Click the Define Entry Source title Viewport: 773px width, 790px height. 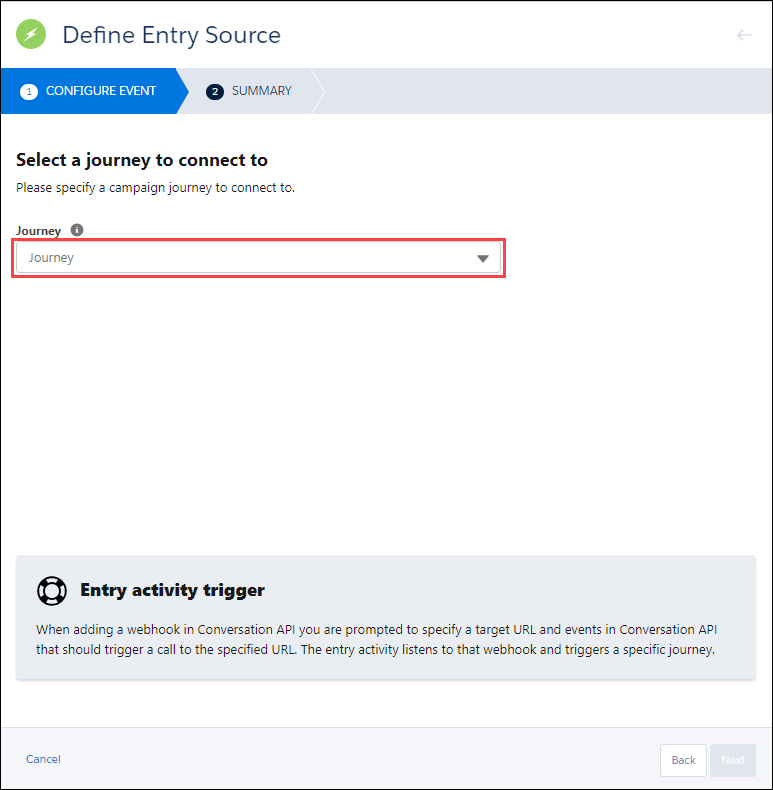click(x=171, y=36)
